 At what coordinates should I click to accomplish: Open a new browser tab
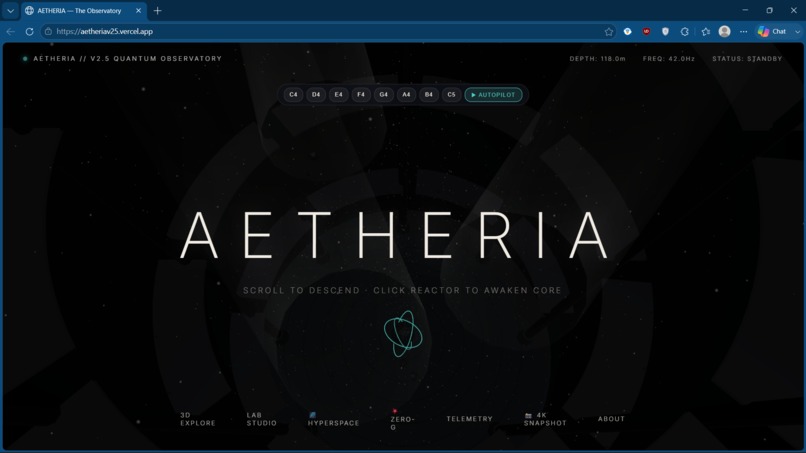click(157, 10)
